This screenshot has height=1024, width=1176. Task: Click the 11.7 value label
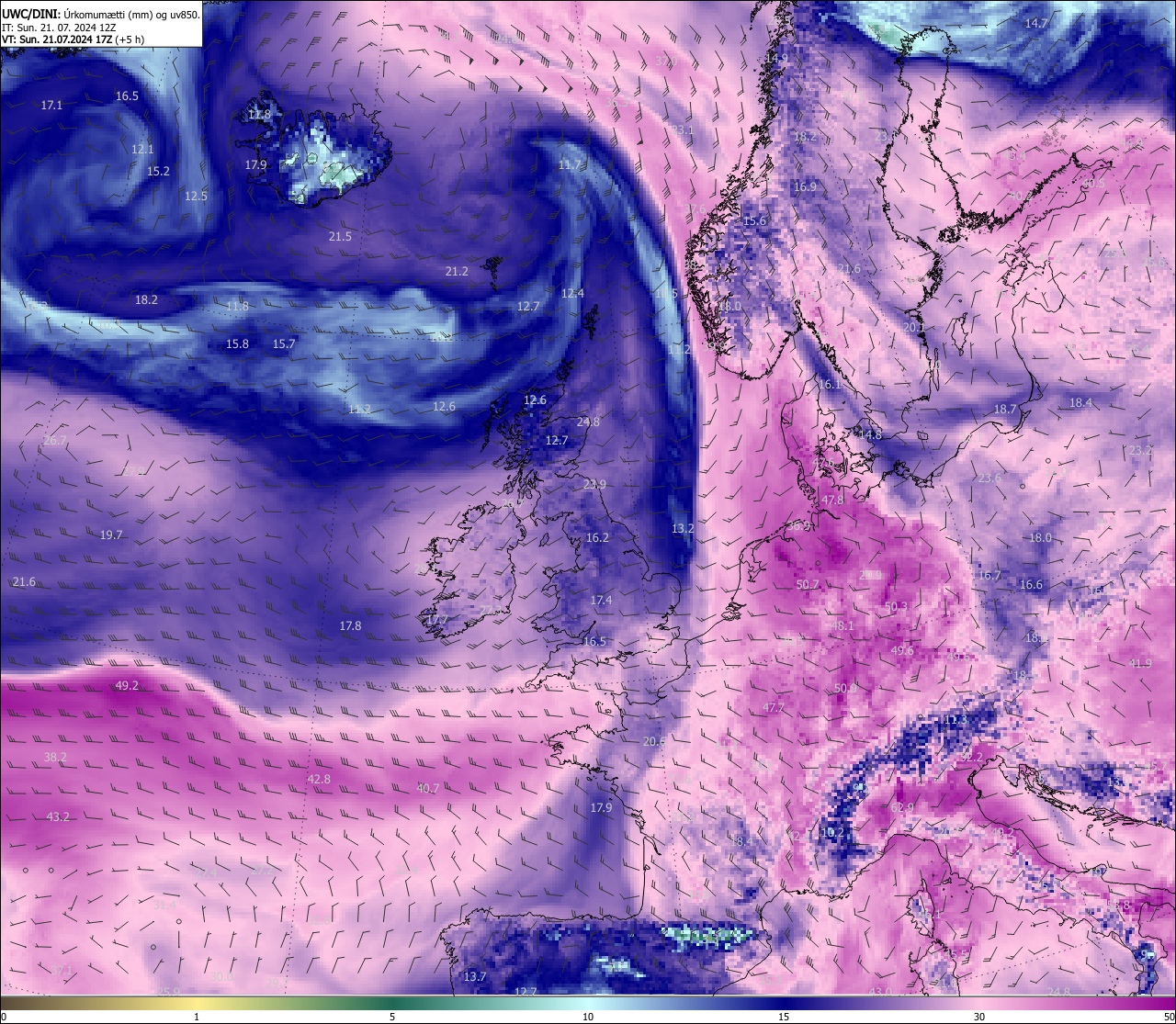570,164
